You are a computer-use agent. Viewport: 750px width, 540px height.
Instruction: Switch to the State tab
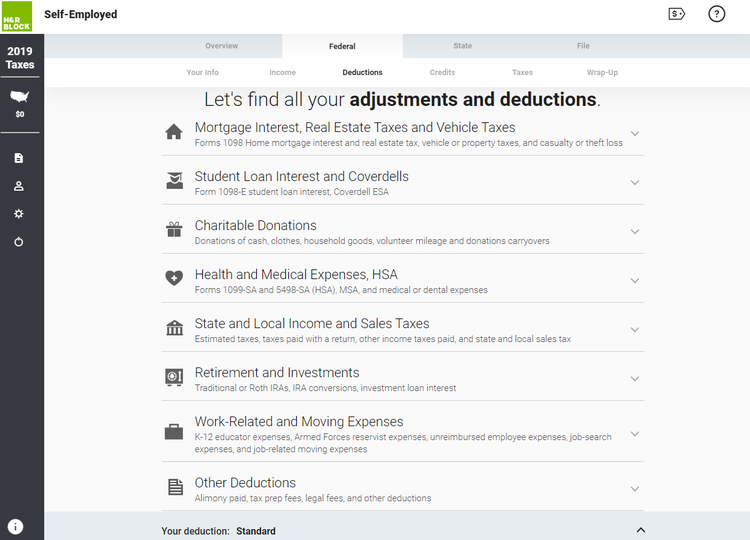click(x=462, y=46)
